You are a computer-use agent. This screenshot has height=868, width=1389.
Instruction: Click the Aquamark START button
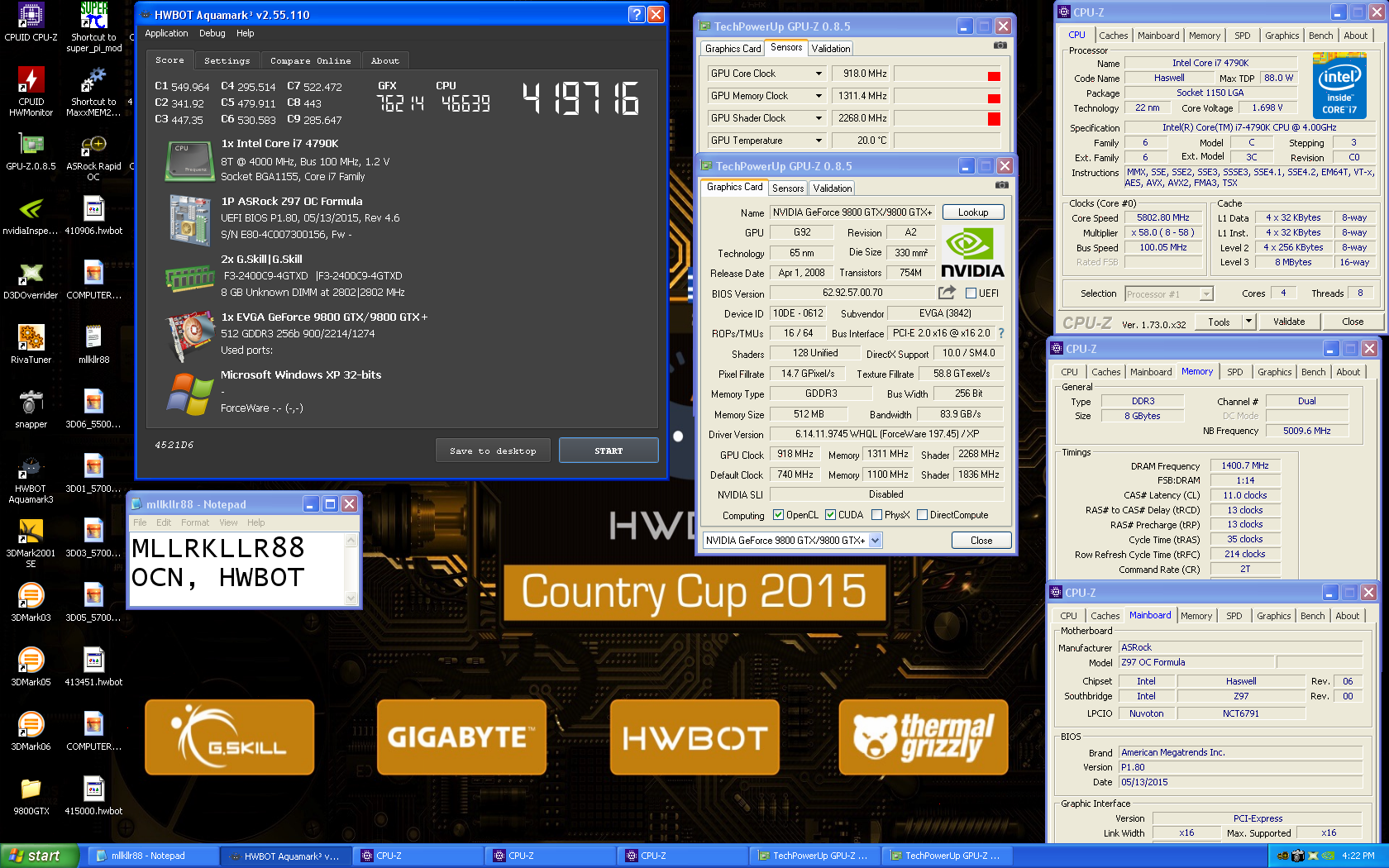pyautogui.click(x=609, y=451)
